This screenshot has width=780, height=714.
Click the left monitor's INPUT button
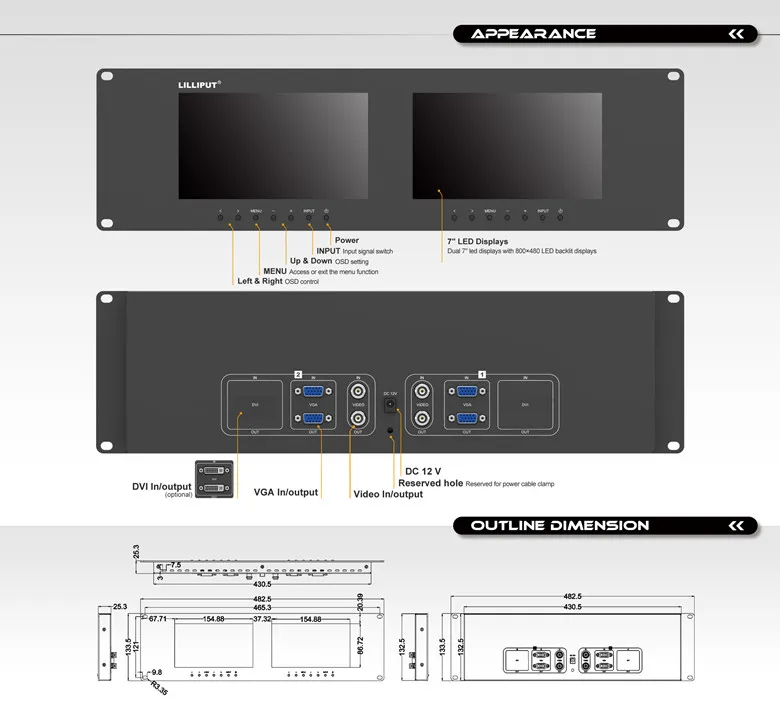[309, 217]
